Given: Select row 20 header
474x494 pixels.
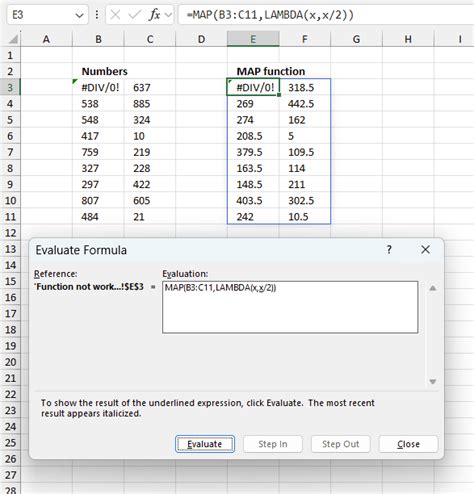Looking at the screenshot, I should (x=10, y=362).
